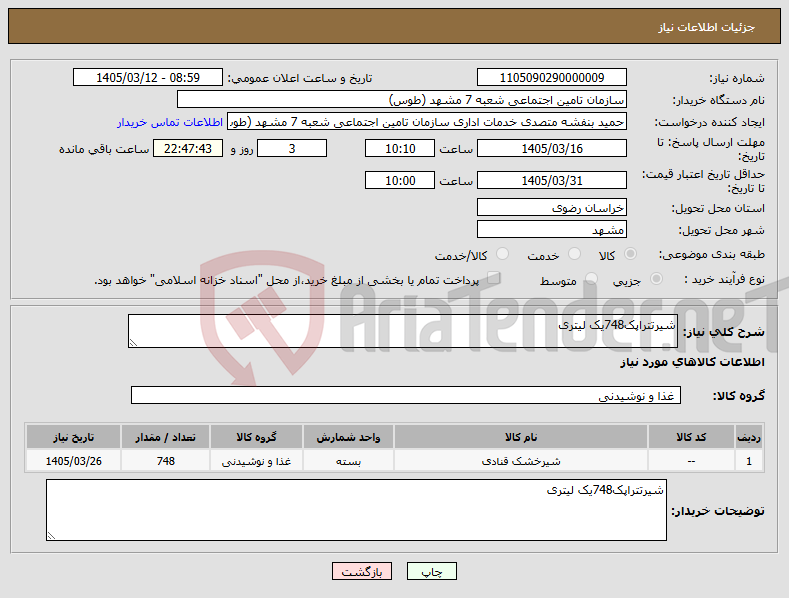Select the کالا radio button

click(630, 254)
